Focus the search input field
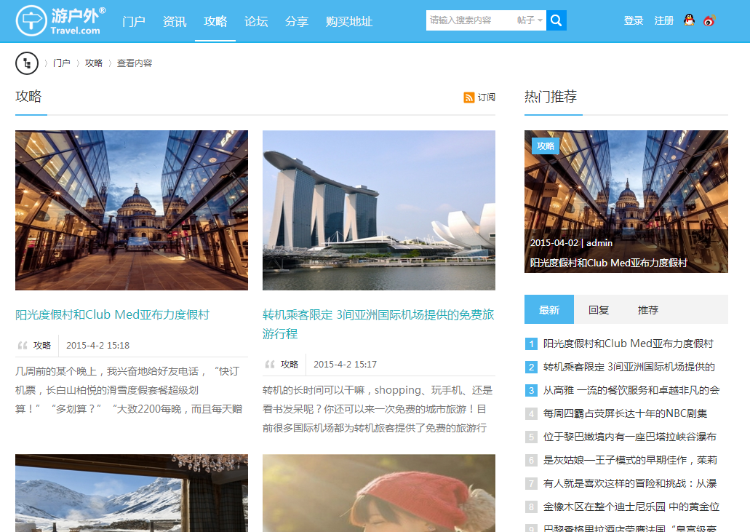Screen dimensions: 750x532 (x=470, y=20)
